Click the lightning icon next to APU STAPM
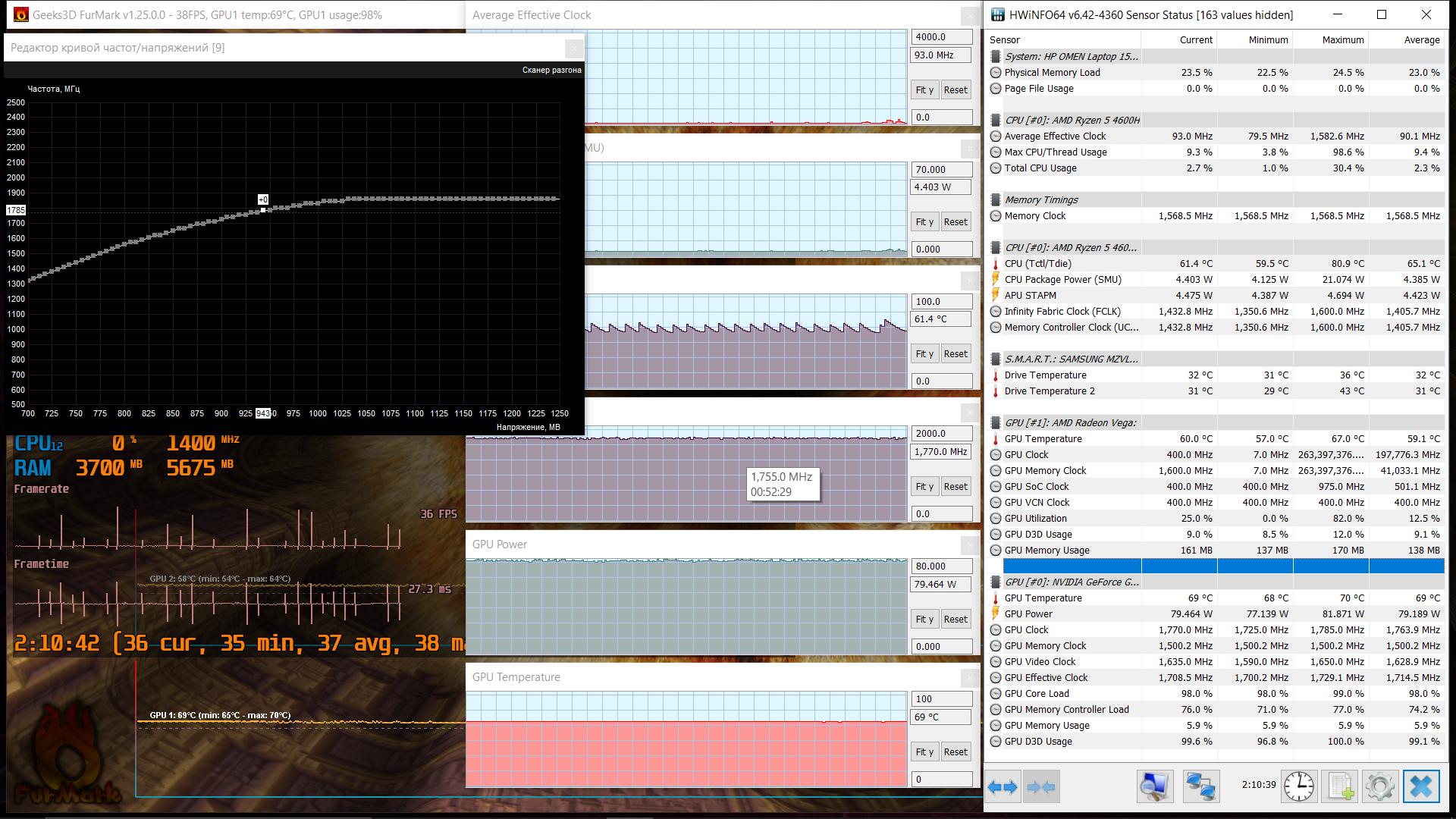Viewport: 1456px width, 819px height. pos(996,296)
